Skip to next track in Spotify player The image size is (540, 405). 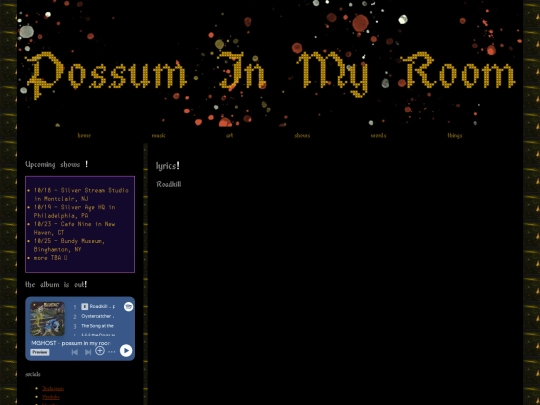pyautogui.click(x=88, y=352)
